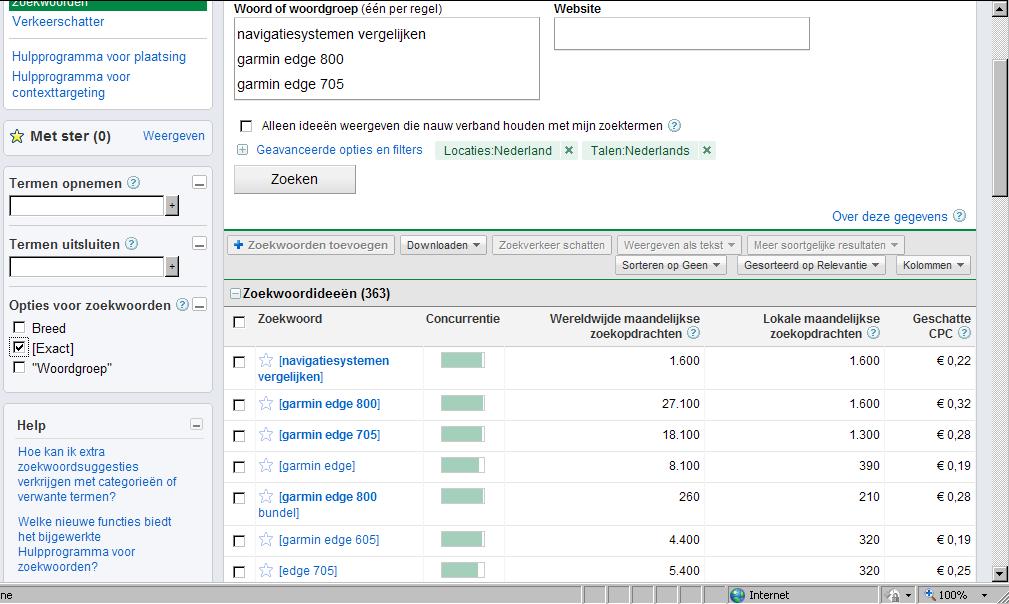
Task: Open help icon for Lokale maandelijkse zoekopdrachten
Action: pyautogui.click(x=873, y=333)
